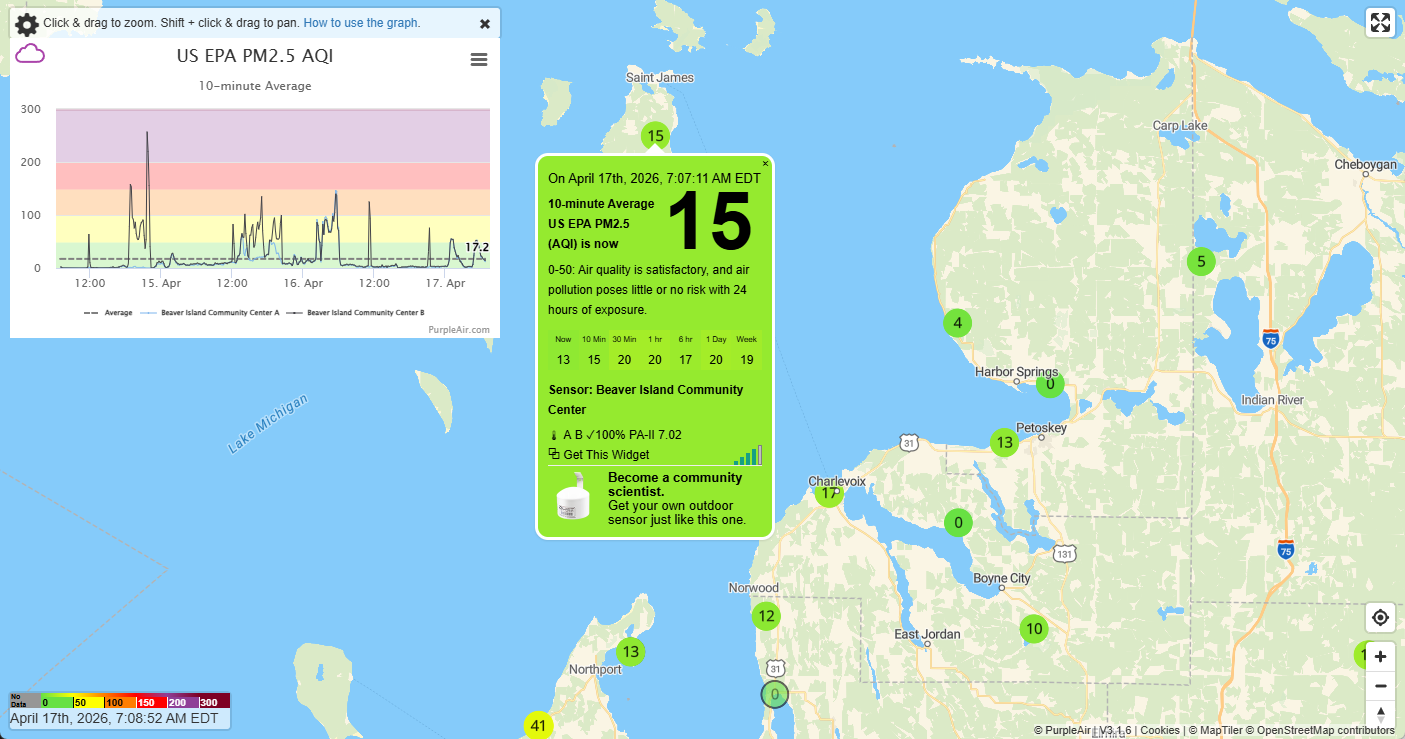Screen dimensions: 1405x739
Task: Enter fullscreen map mode
Action: [1380, 23]
